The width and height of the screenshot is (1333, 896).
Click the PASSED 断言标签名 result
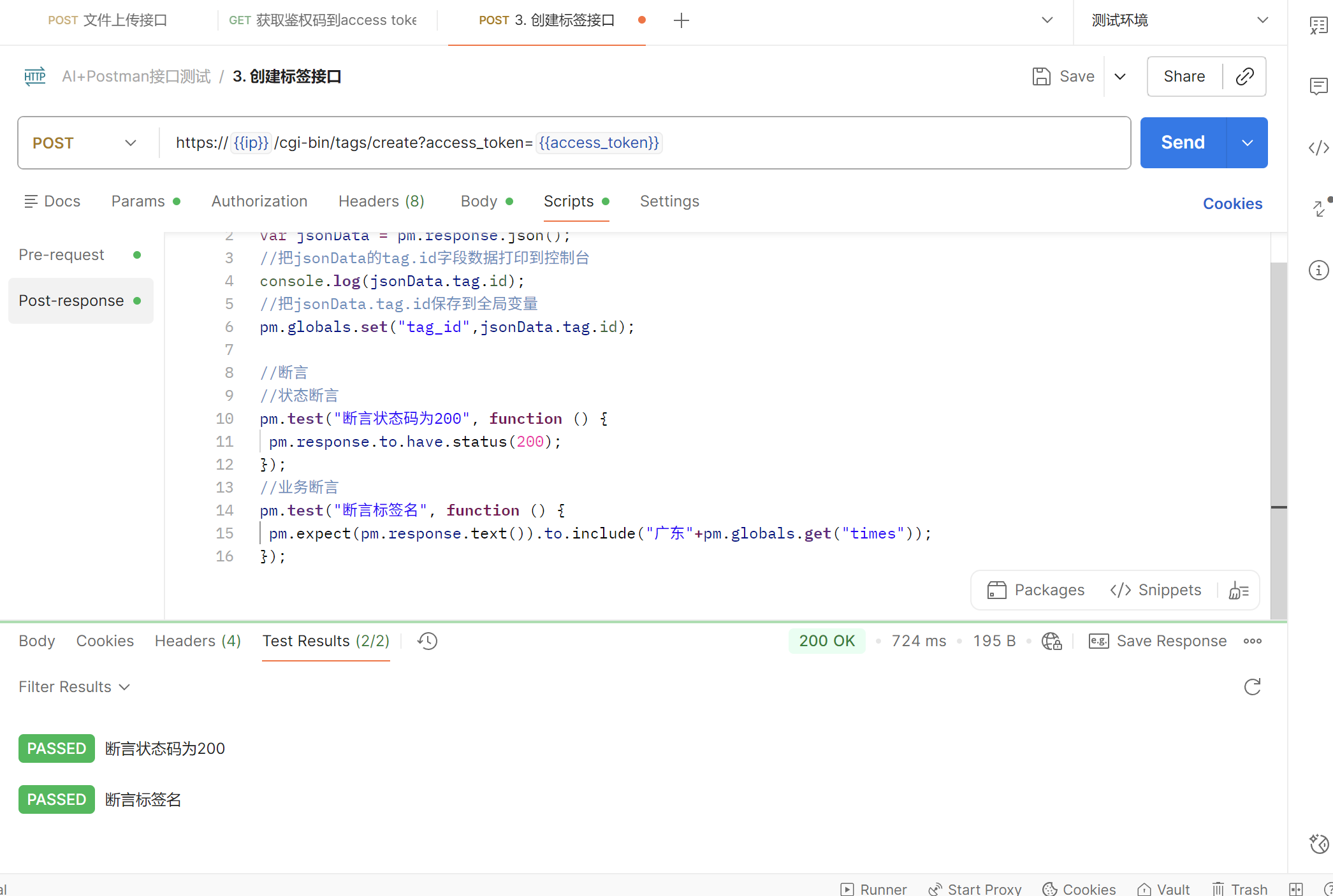[x=100, y=800]
